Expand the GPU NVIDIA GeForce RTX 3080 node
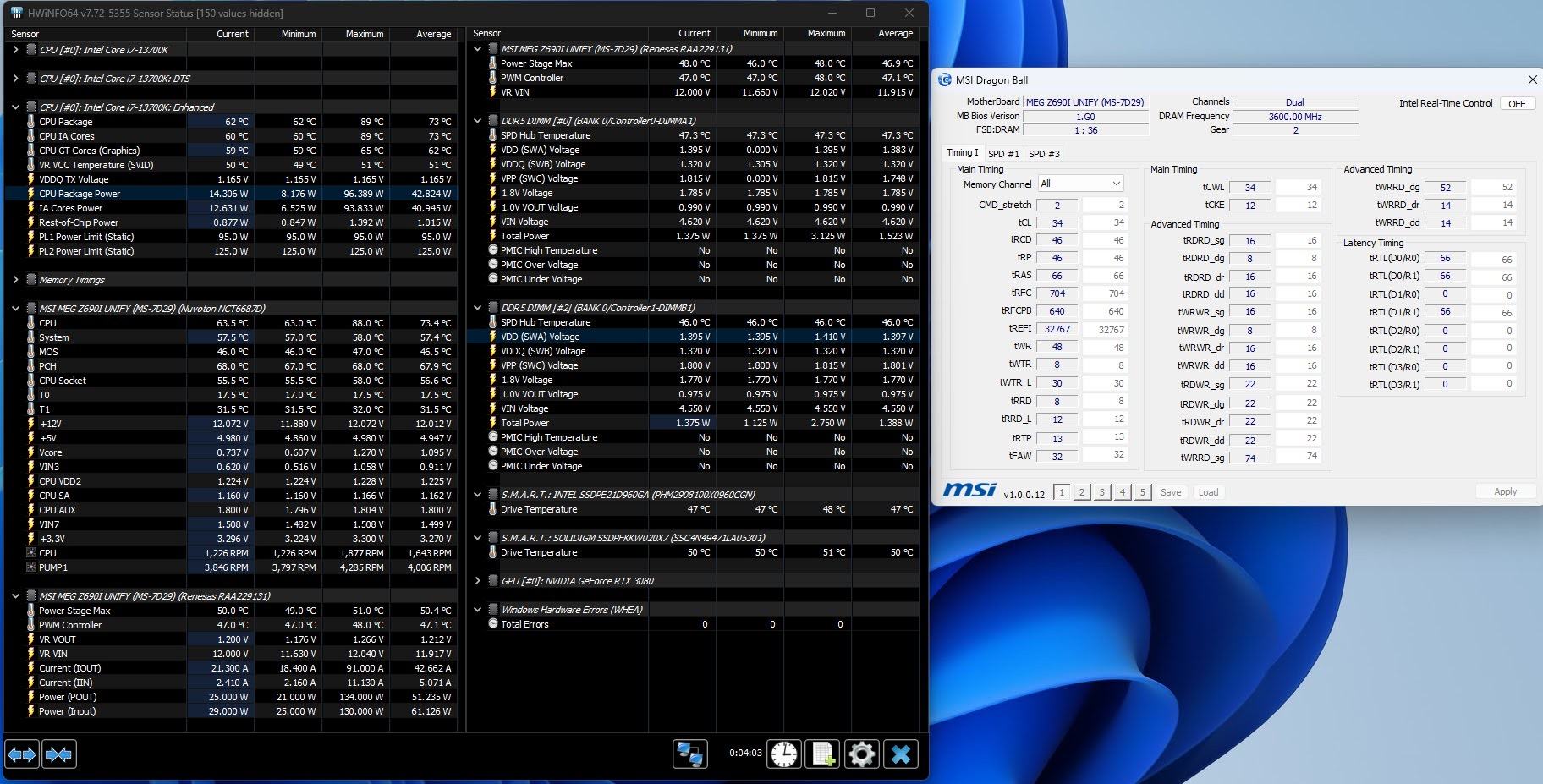 pyautogui.click(x=477, y=581)
